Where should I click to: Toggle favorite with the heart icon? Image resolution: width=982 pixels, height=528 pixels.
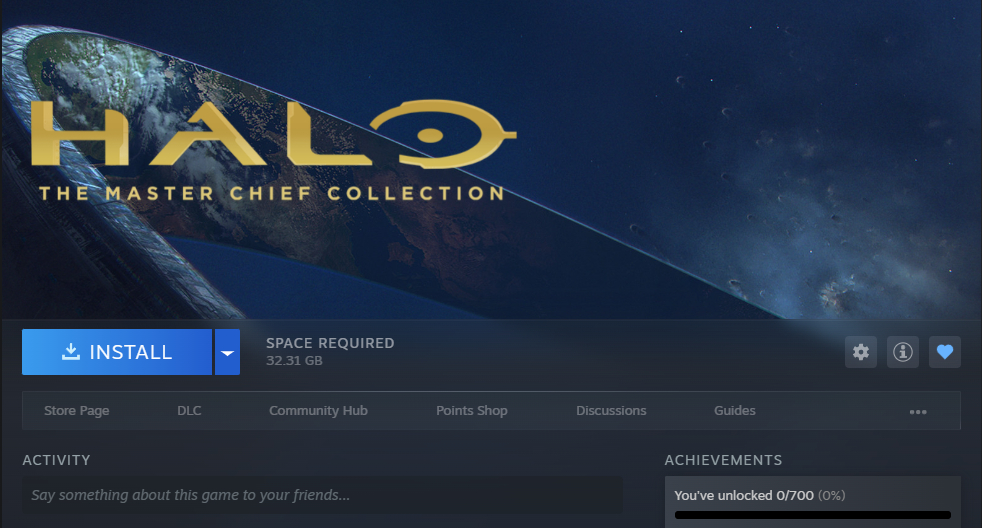(x=944, y=352)
